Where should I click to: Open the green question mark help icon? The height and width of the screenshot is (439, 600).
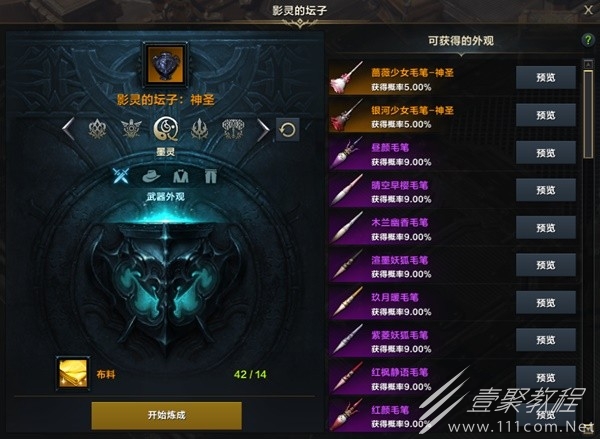point(588,39)
